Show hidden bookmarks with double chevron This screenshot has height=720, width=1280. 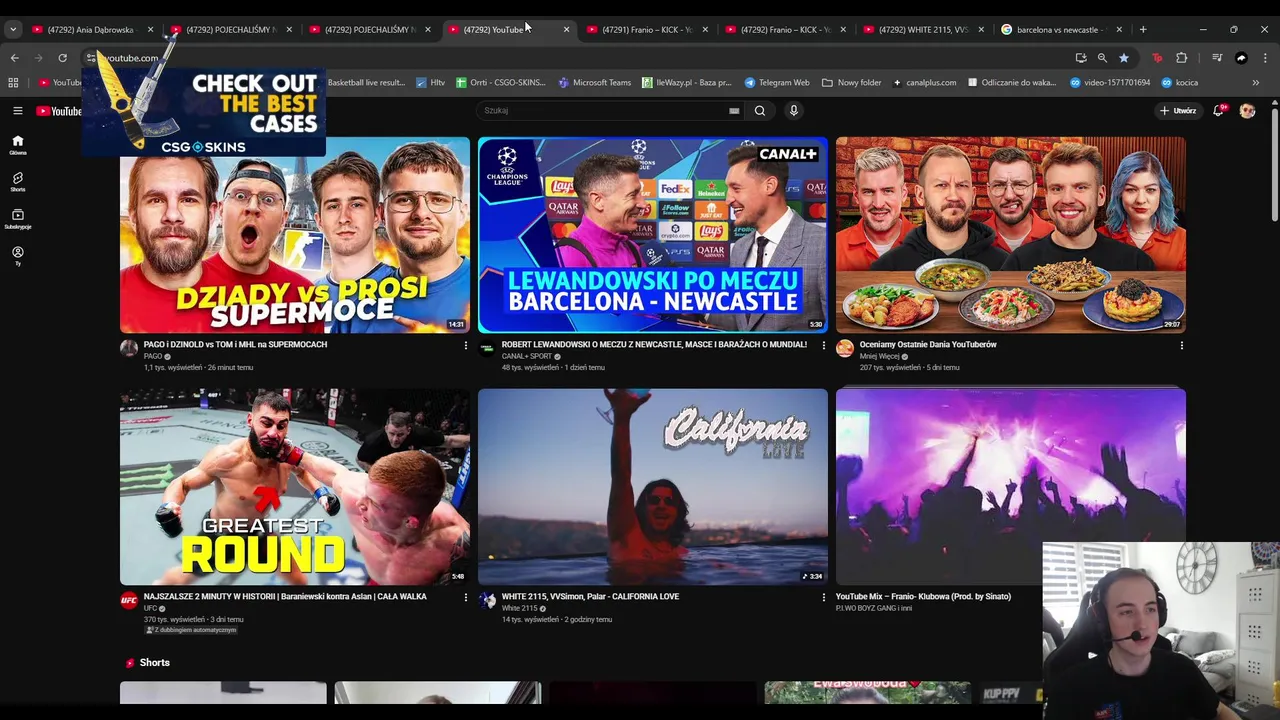(1256, 83)
